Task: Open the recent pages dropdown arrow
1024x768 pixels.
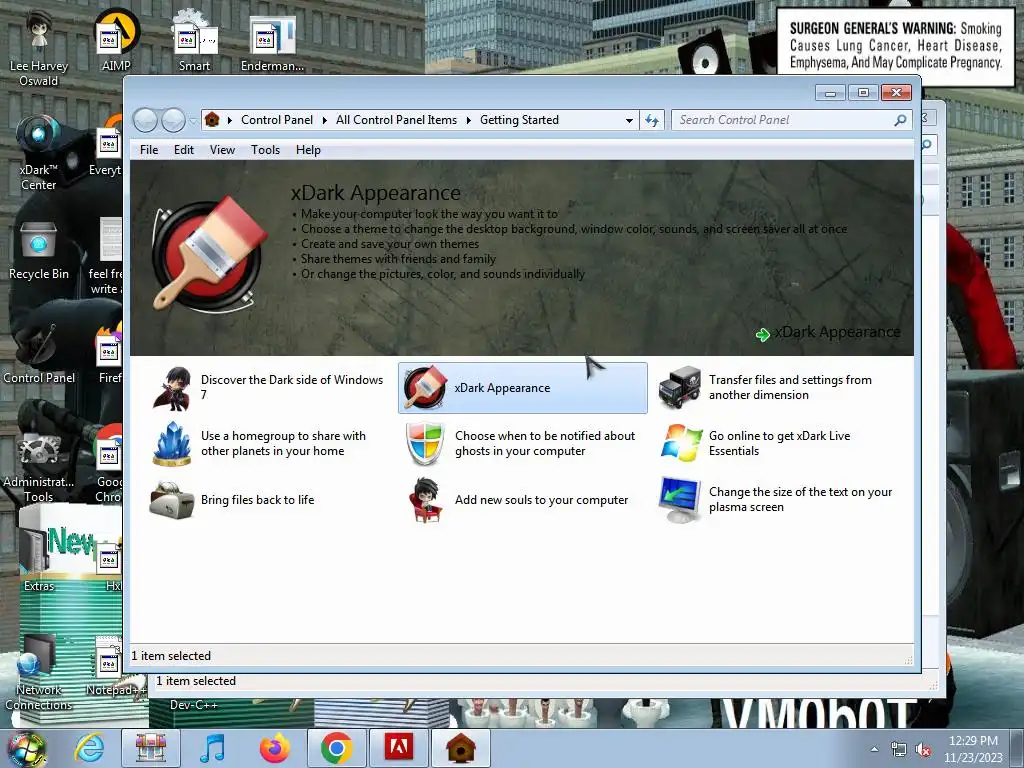Action: click(193, 121)
